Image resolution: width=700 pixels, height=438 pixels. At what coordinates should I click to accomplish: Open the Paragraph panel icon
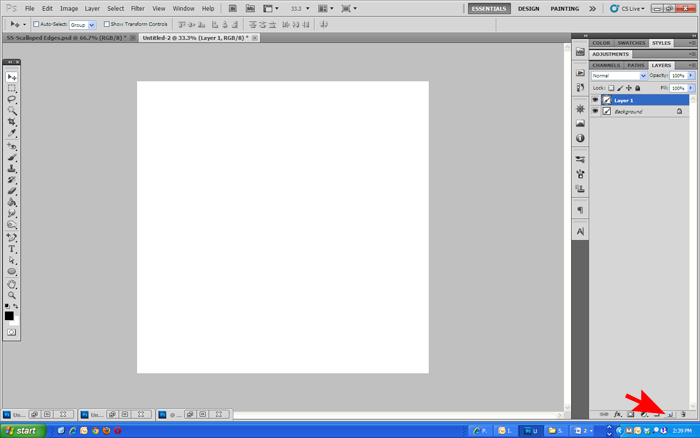[580, 210]
